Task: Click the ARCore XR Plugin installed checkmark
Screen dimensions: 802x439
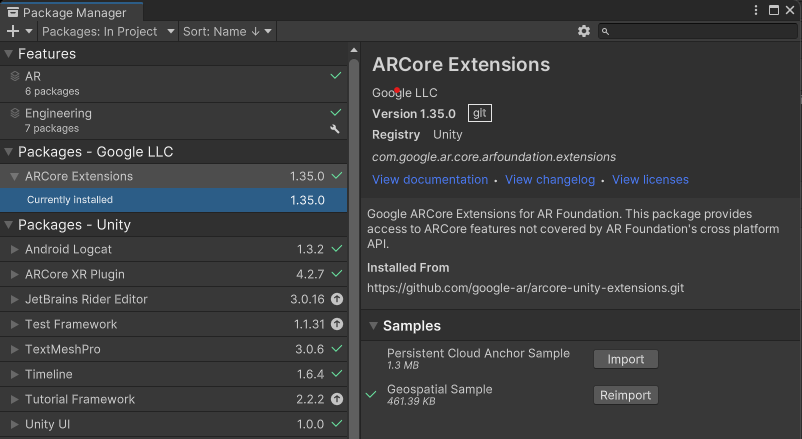Action: 337,274
